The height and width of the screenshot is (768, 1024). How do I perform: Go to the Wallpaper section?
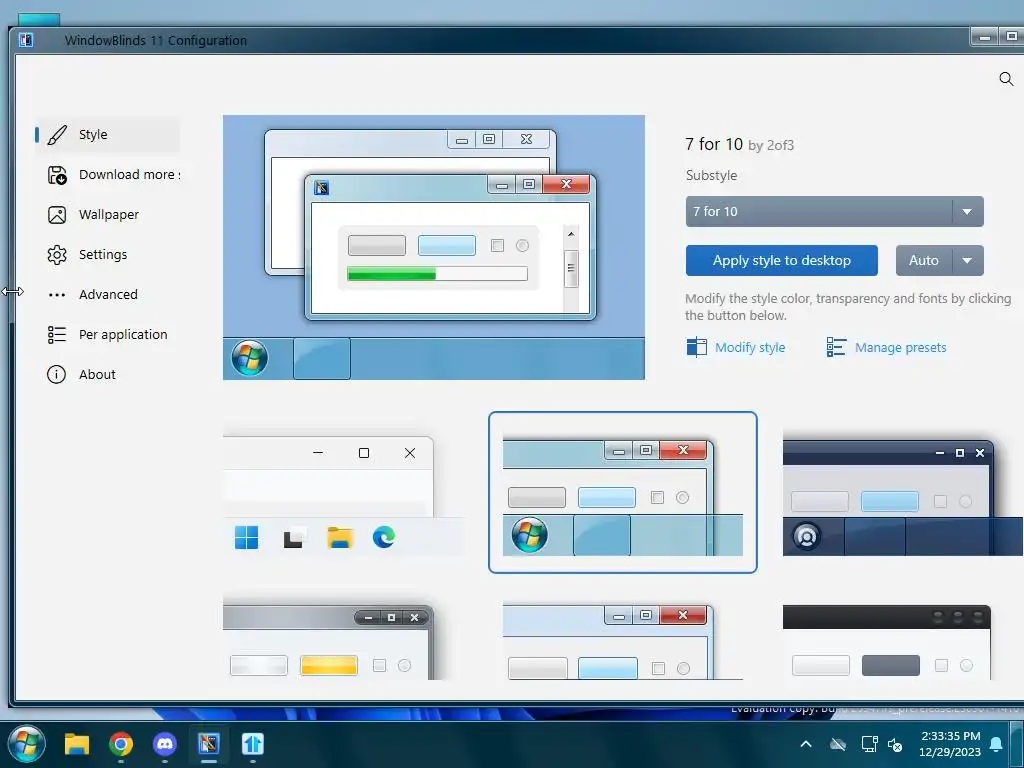(108, 214)
